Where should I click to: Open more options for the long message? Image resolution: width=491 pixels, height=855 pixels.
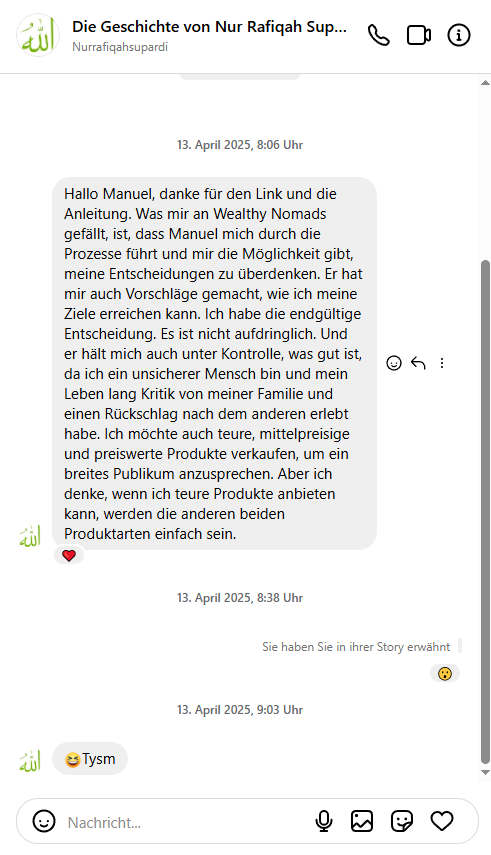[442, 363]
